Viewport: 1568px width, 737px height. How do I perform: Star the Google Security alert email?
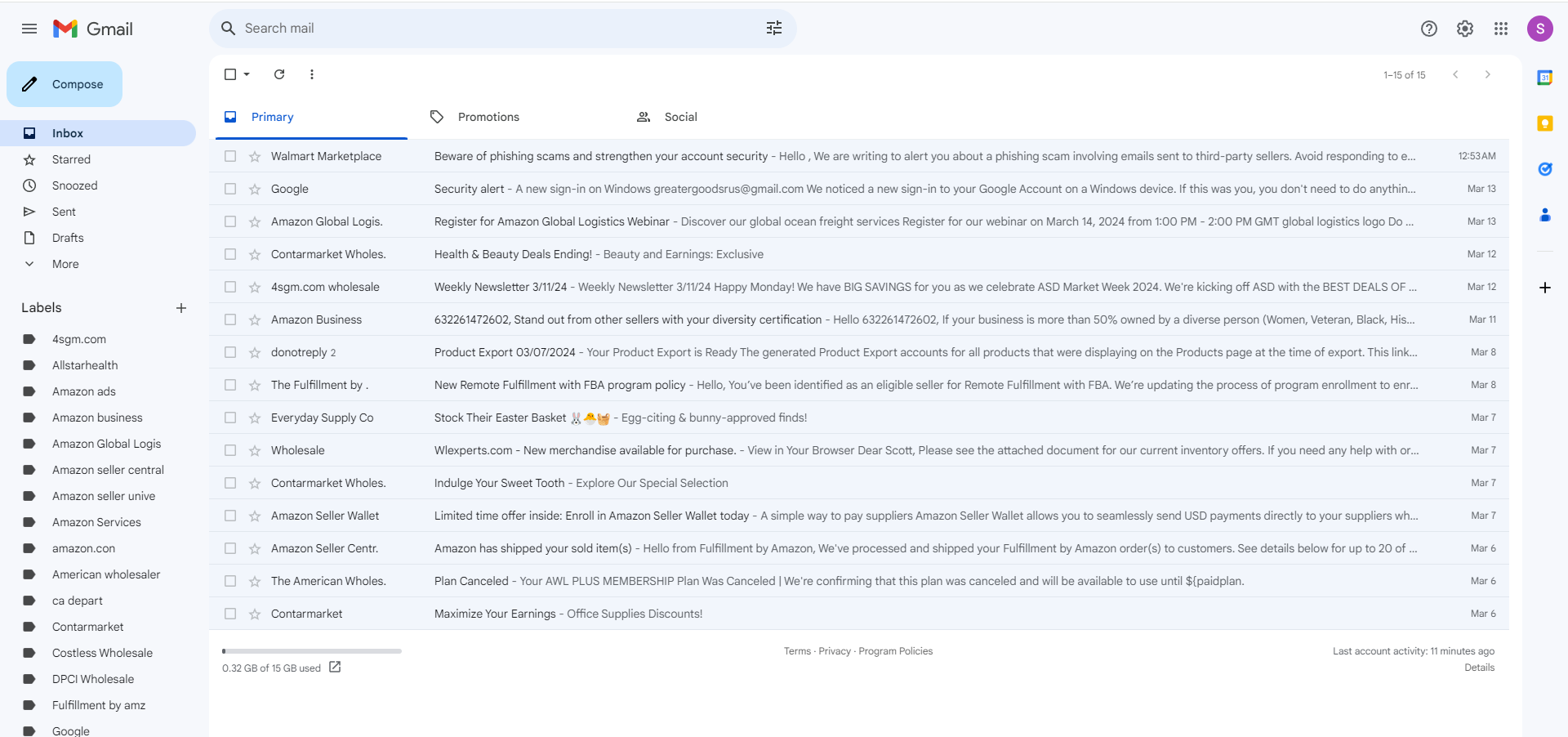click(255, 189)
